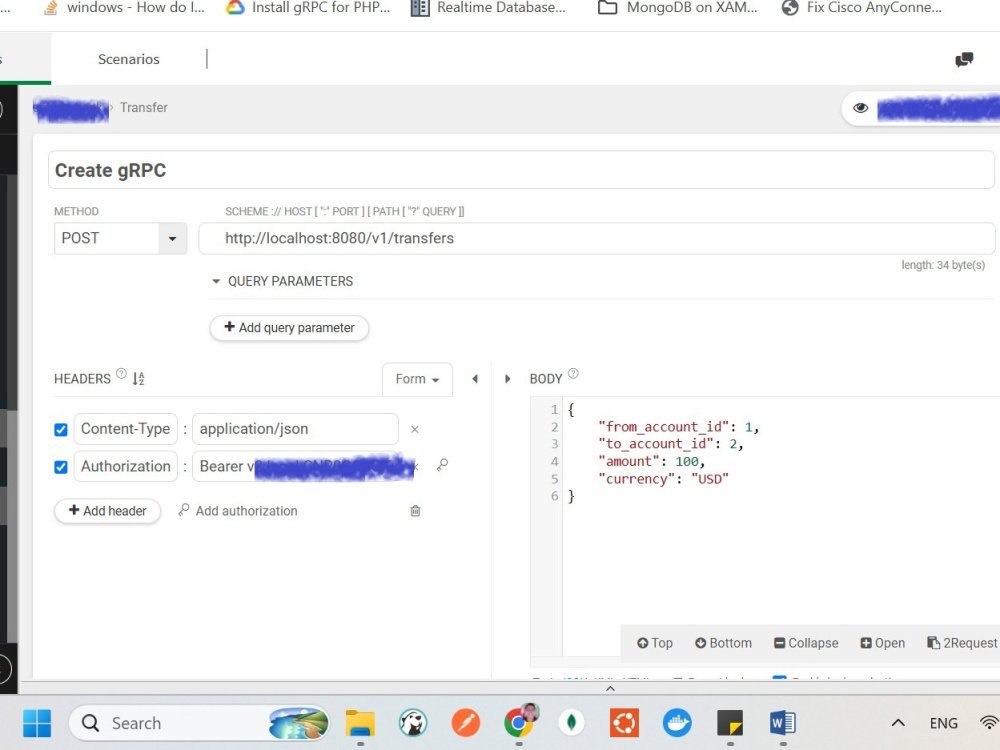Click the "to_account_id": 2 line in body
This screenshot has height=750, width=1000.
(670, 444)
